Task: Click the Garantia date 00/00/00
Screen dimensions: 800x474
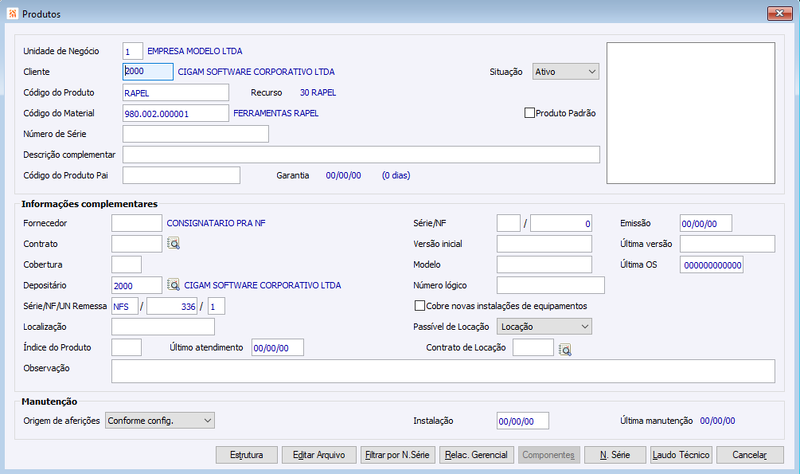Action: tap(343, 175)
